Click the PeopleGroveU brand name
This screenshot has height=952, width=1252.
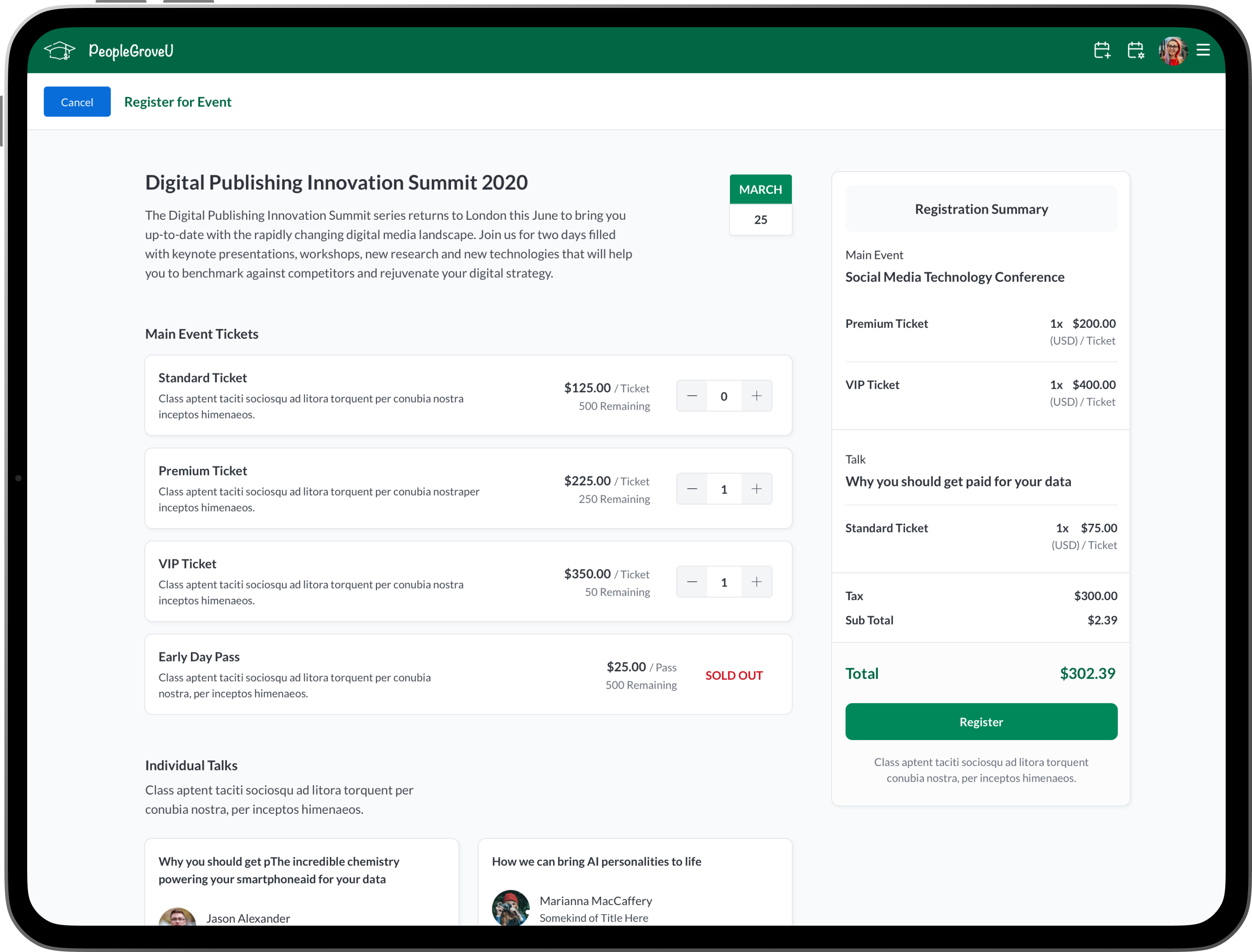click(131, 51)
